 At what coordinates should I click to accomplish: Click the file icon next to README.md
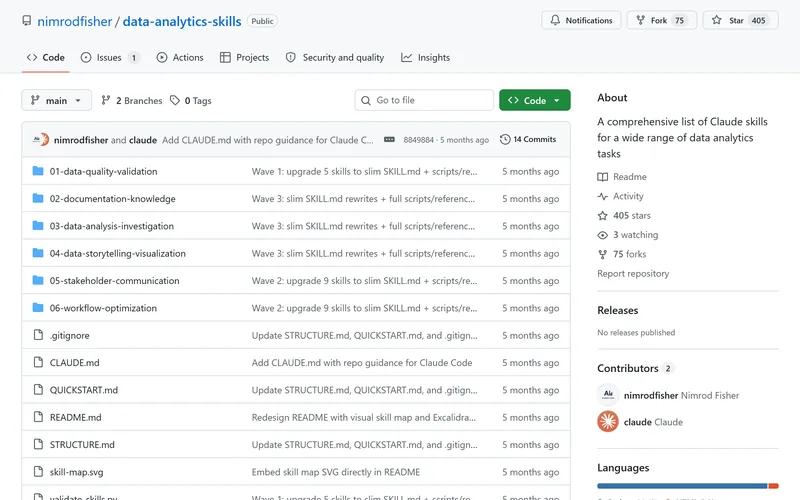tap(38, 417)
